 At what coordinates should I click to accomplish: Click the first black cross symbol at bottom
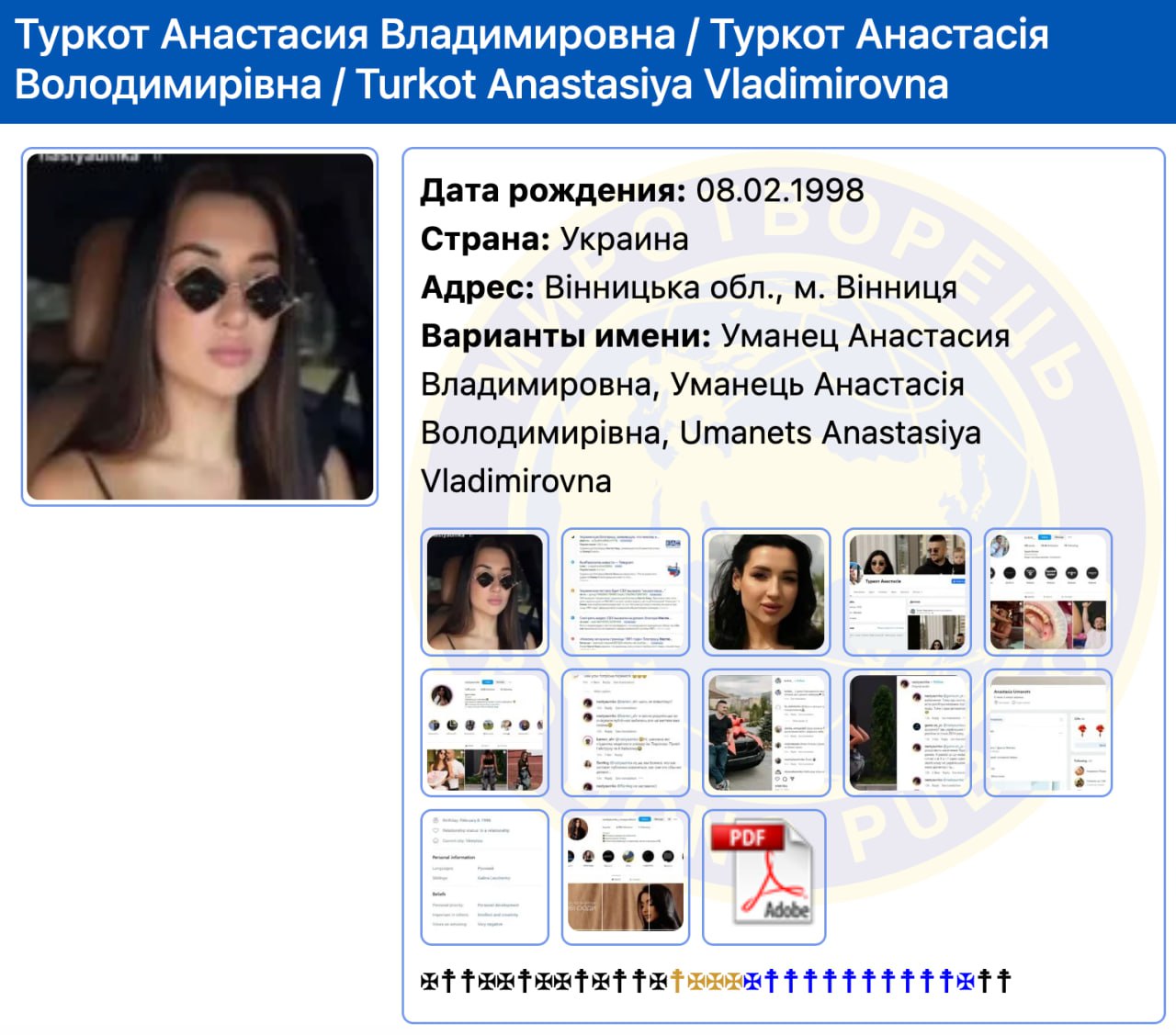coord(429,981)
